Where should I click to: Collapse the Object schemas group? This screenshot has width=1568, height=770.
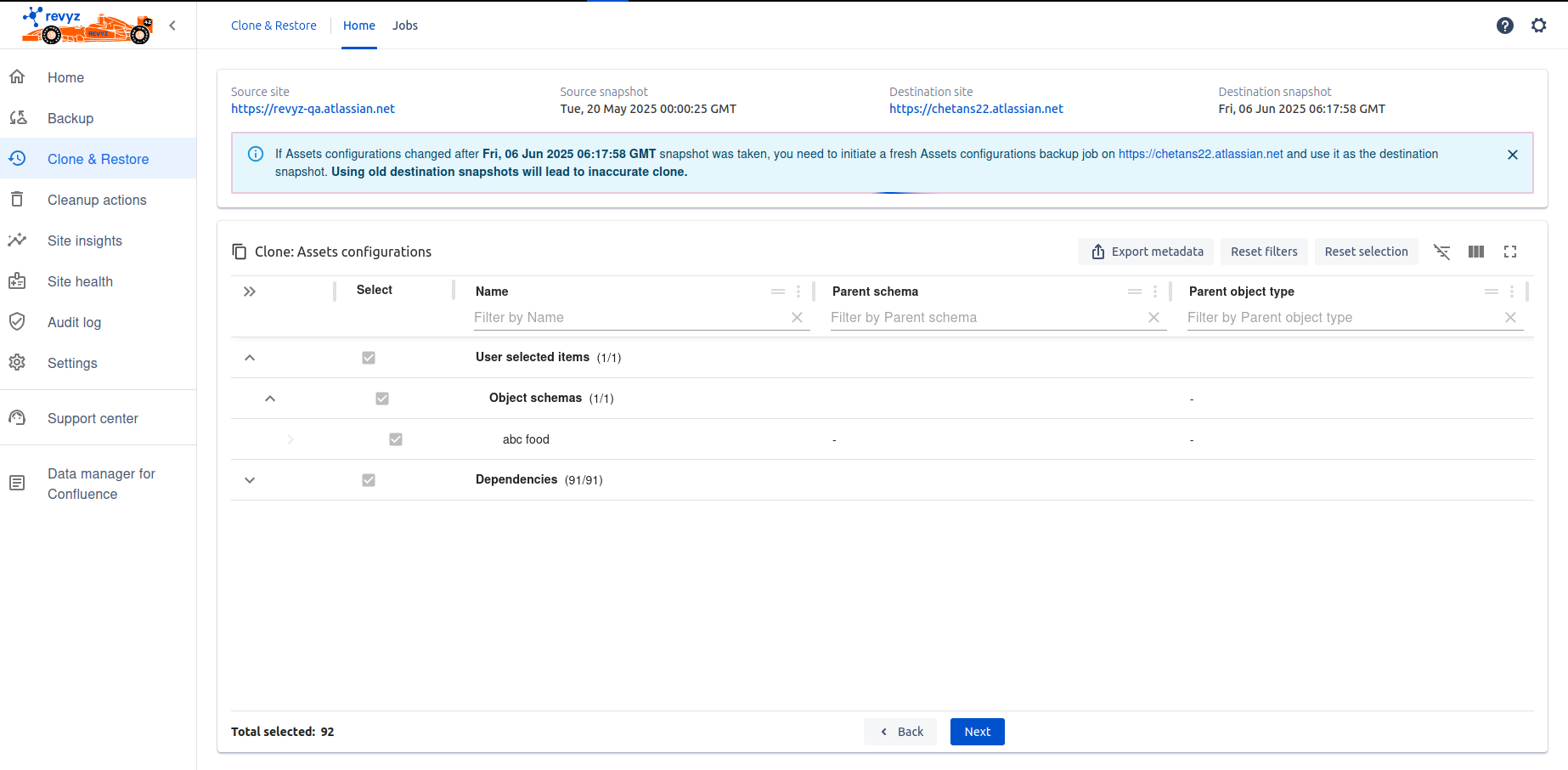[270, 399]
